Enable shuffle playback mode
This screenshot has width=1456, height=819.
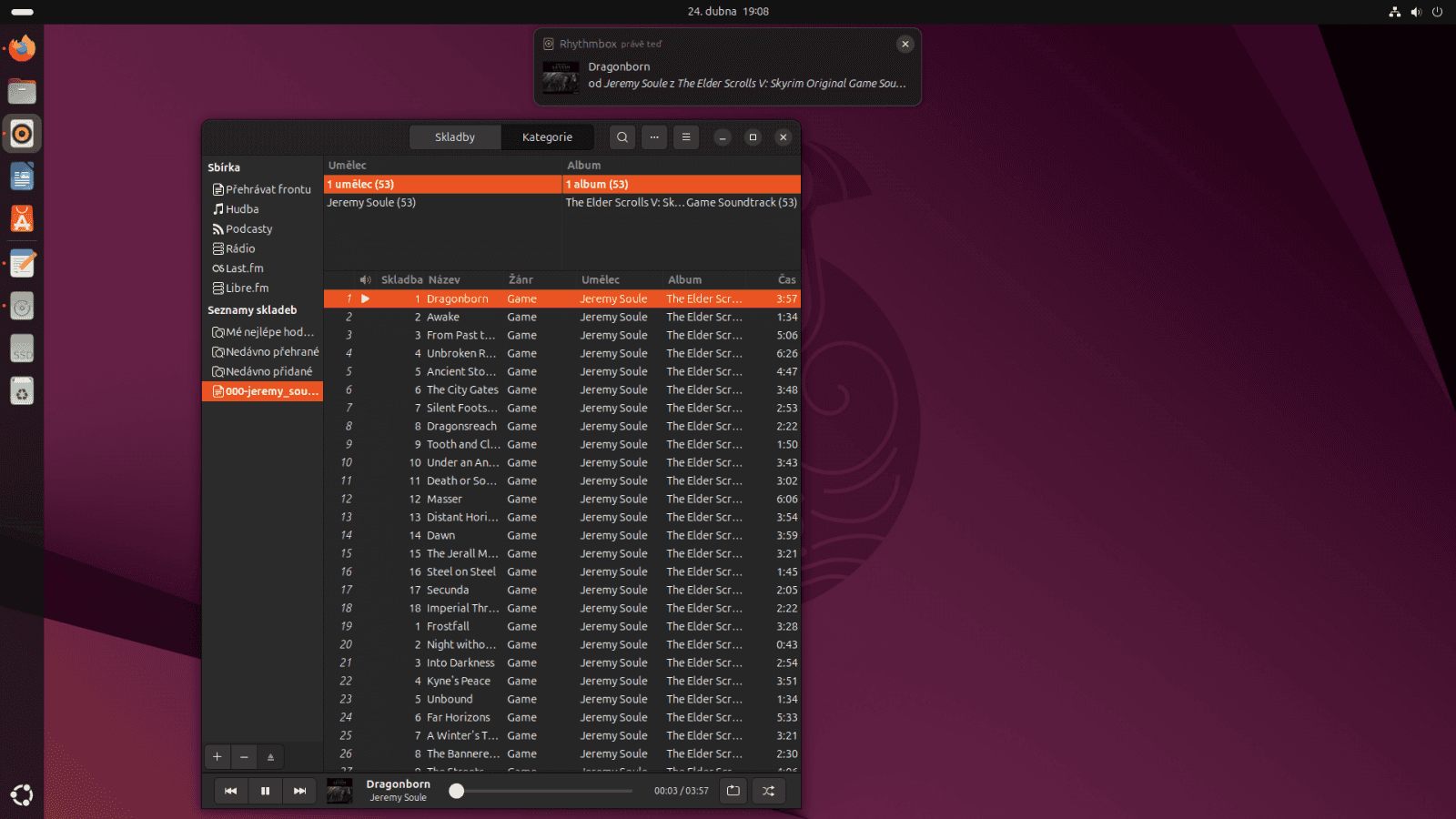tap(768, 791)
